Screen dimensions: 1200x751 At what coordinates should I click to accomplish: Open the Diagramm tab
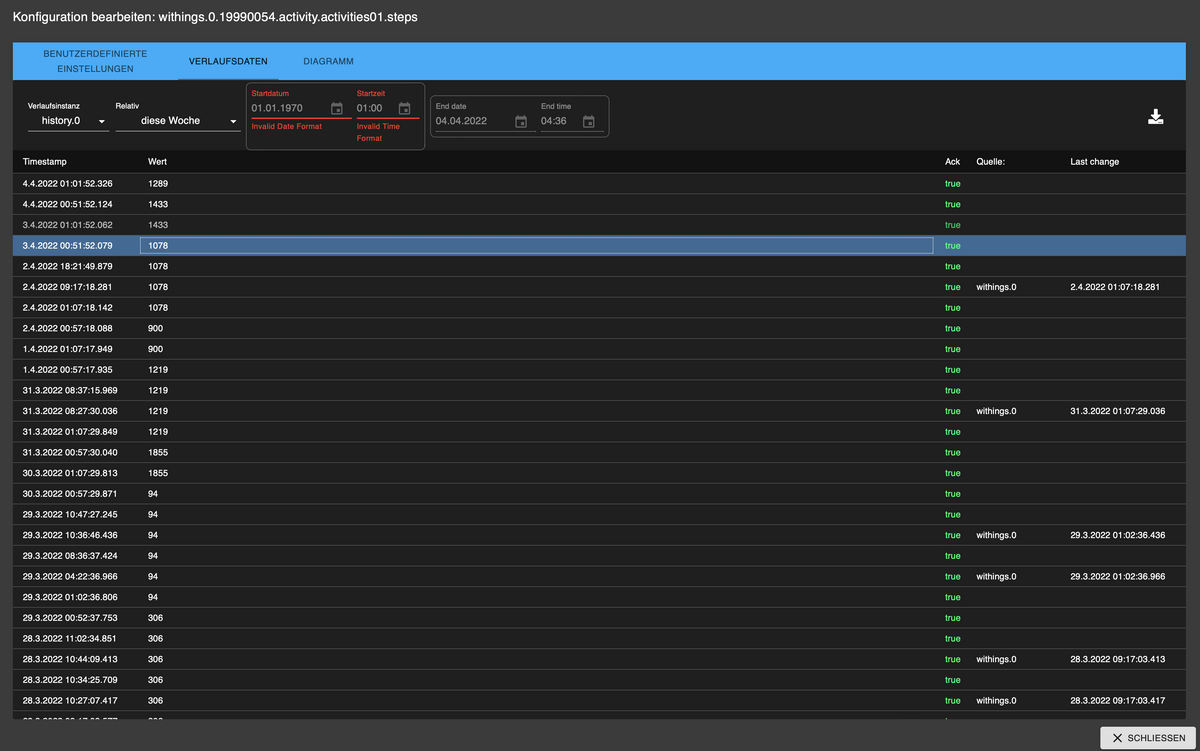(329, 61)
